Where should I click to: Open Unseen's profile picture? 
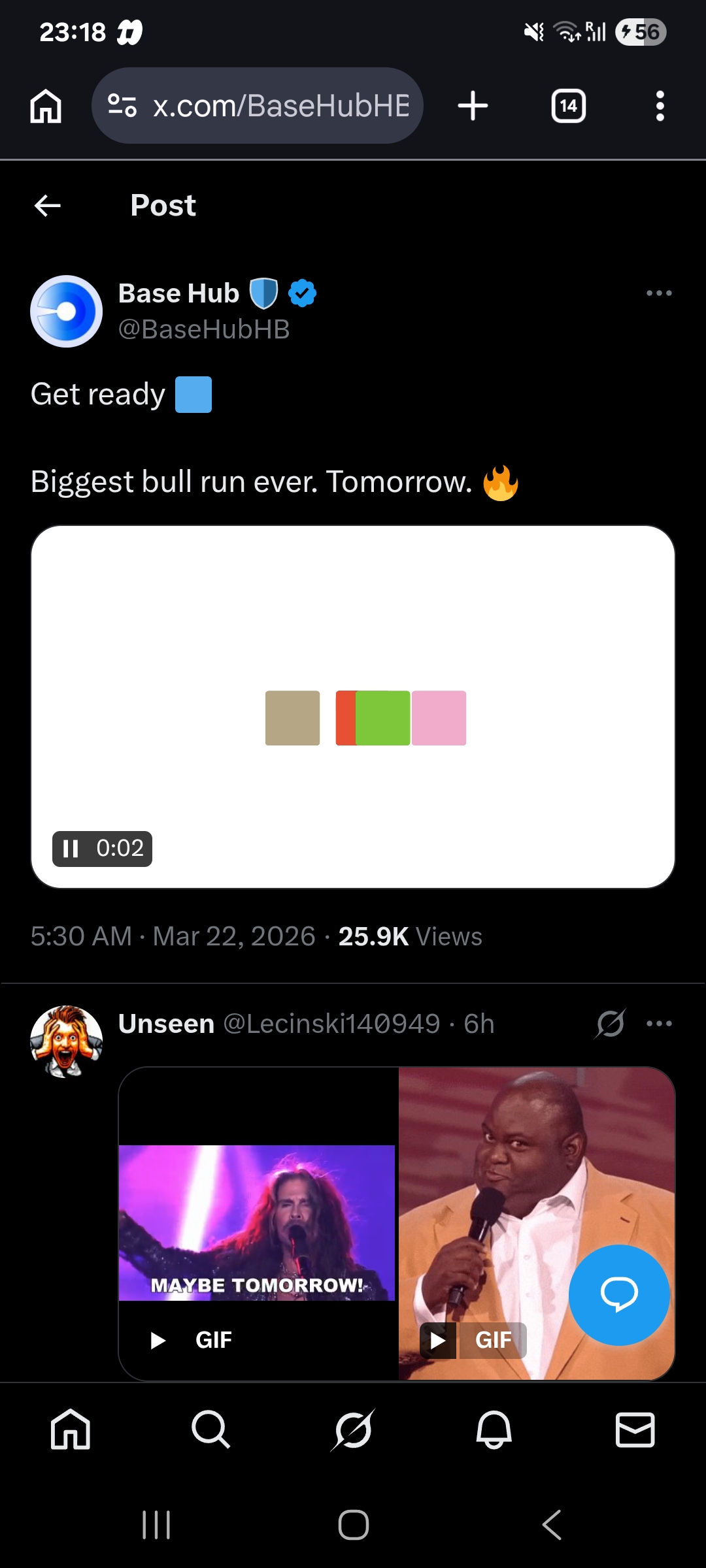[x=67, y=1041]
